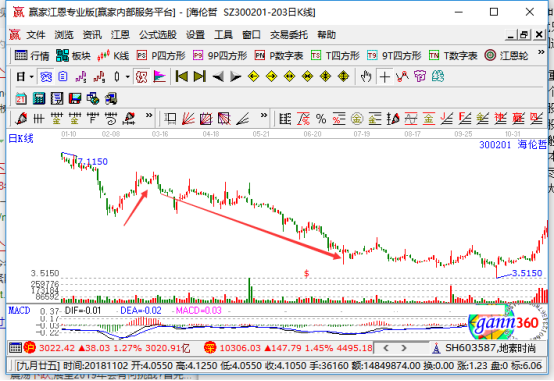Image resolution: width=554 pixels, height=381 pixels.
Task: Open the 江恩轮 (Gann wheel) tool
Action: point(506,55)
